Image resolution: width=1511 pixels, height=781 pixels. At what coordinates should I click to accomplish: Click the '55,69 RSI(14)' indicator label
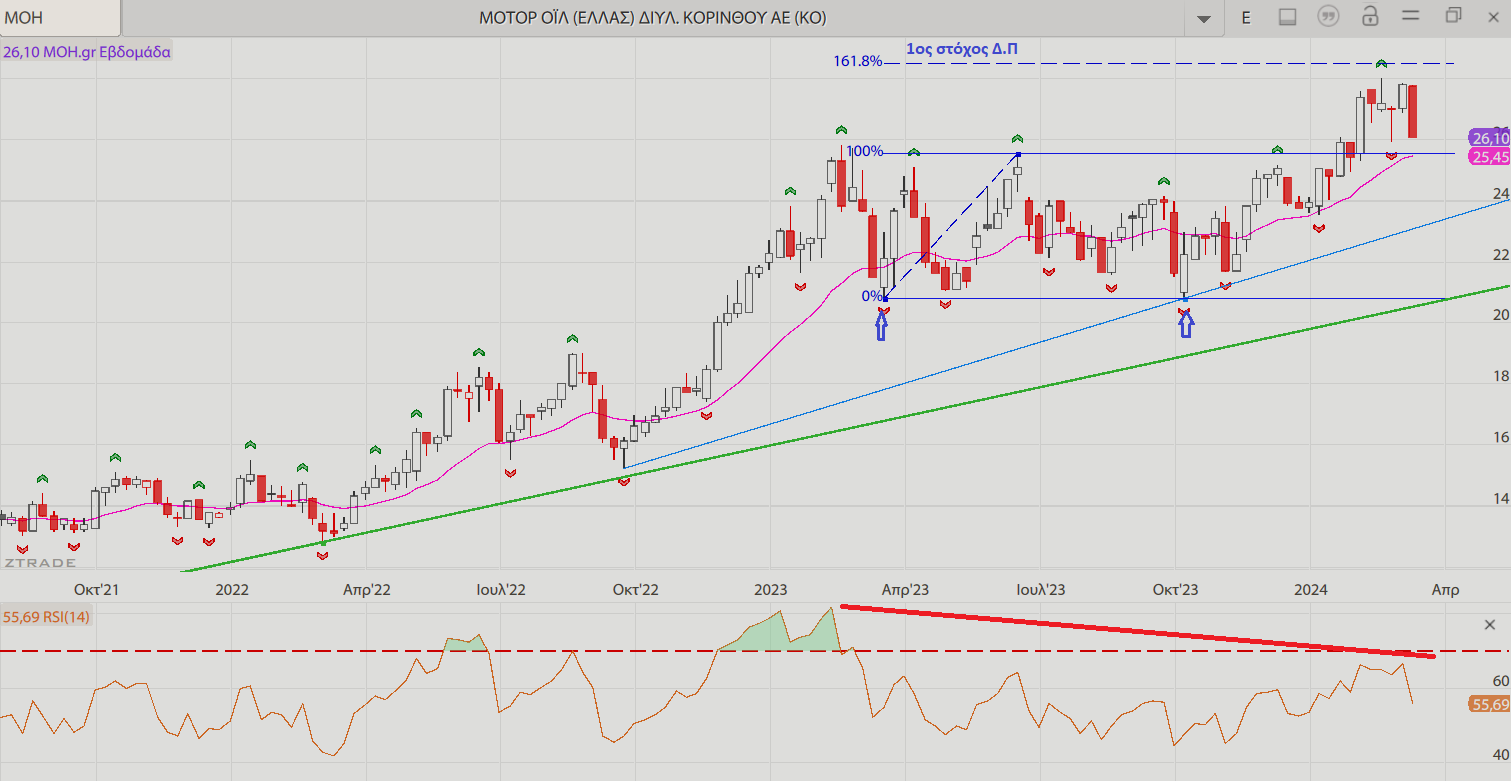(46, 617)
